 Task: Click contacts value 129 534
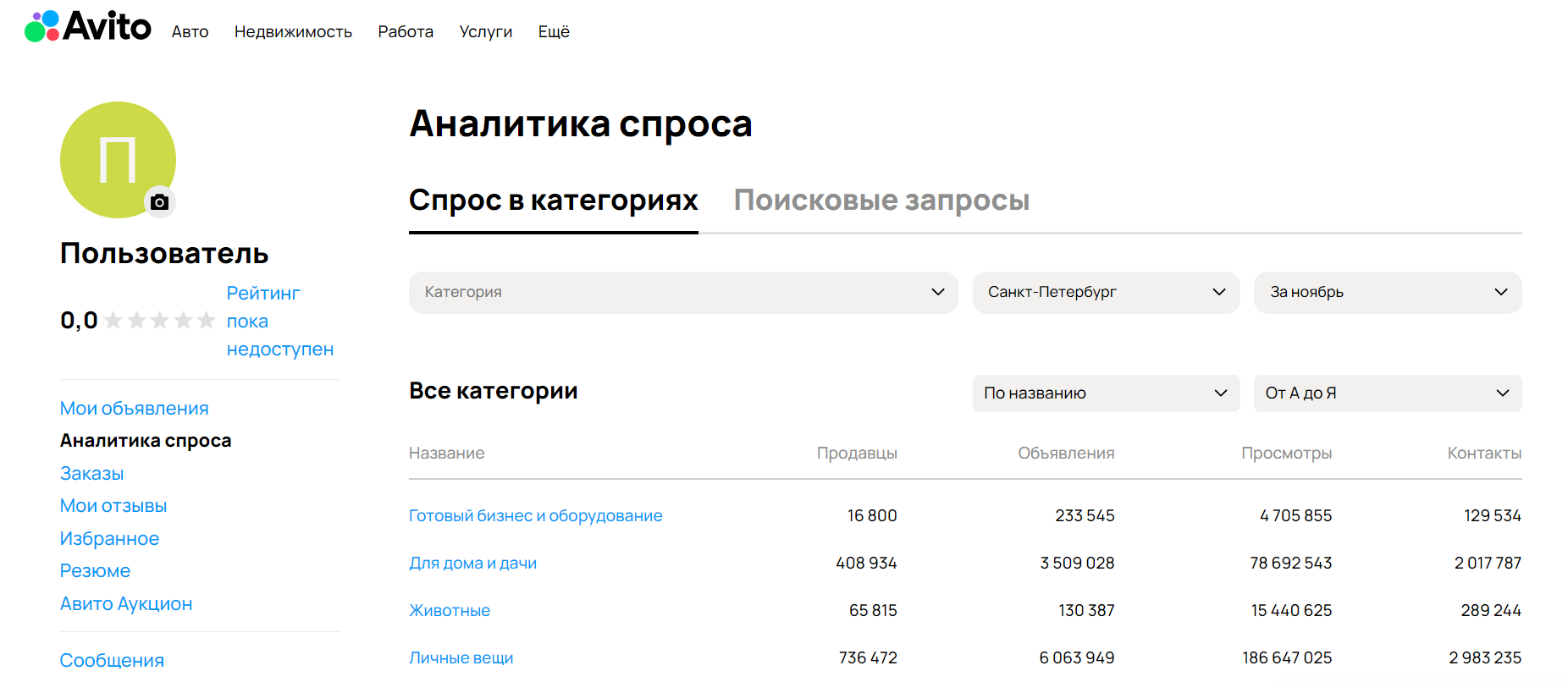pyautogui.click(x=1493, y=515)
